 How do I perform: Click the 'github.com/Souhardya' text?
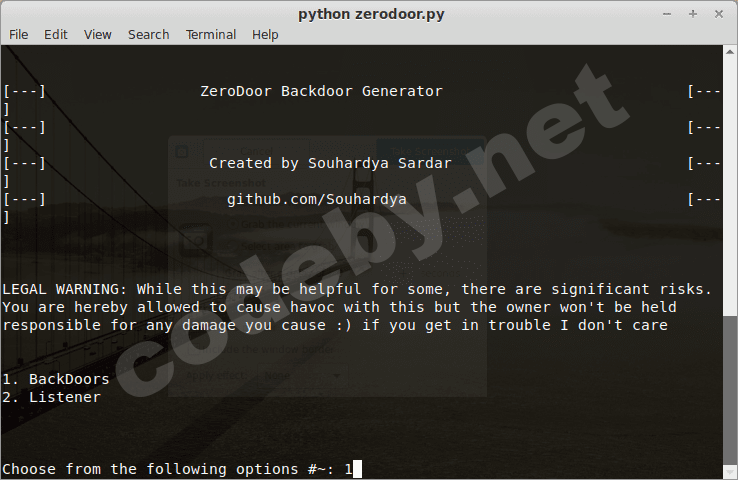pyautogui.click(x=317, y=200)
